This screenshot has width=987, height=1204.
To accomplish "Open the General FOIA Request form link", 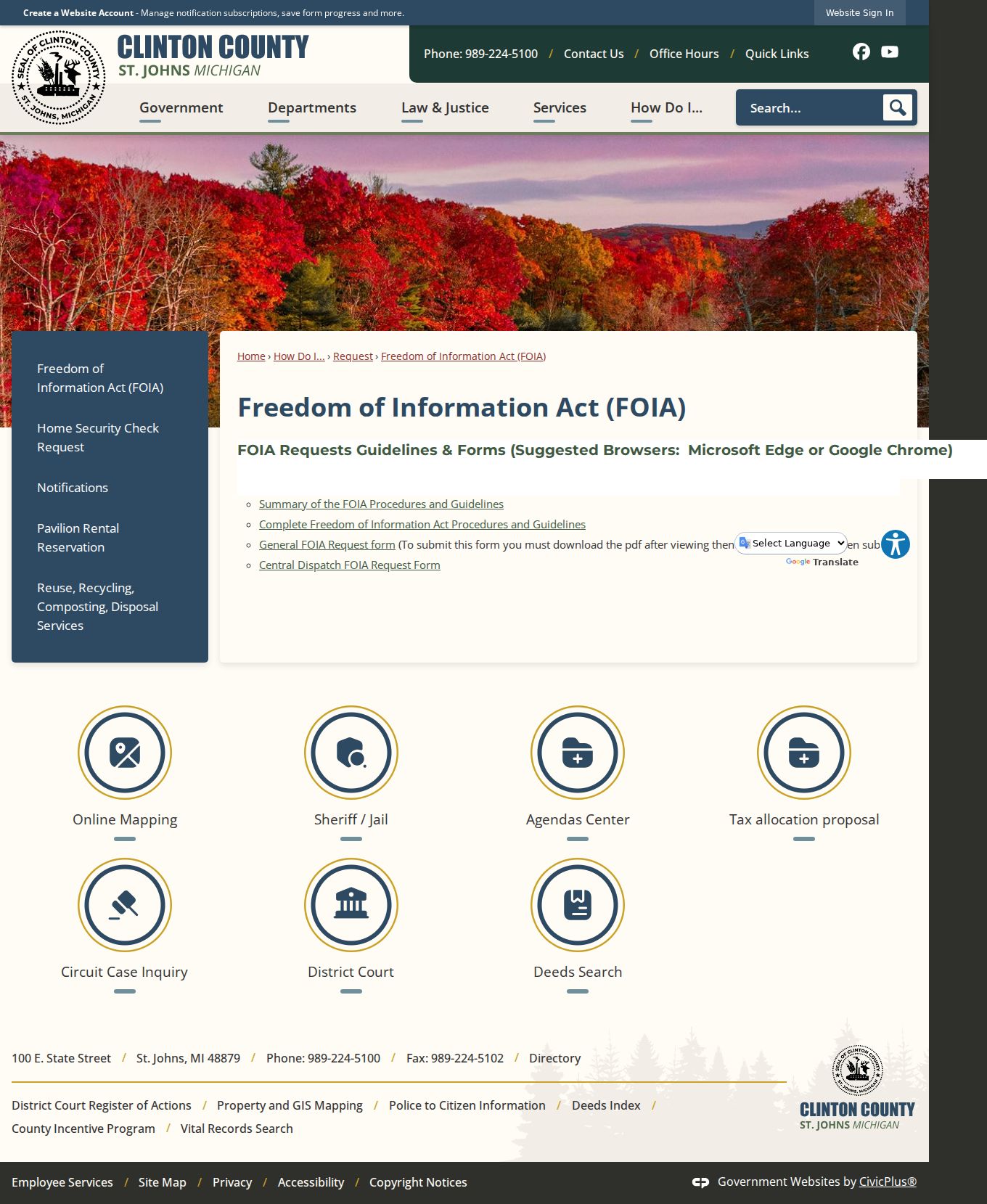I will 327,545.
